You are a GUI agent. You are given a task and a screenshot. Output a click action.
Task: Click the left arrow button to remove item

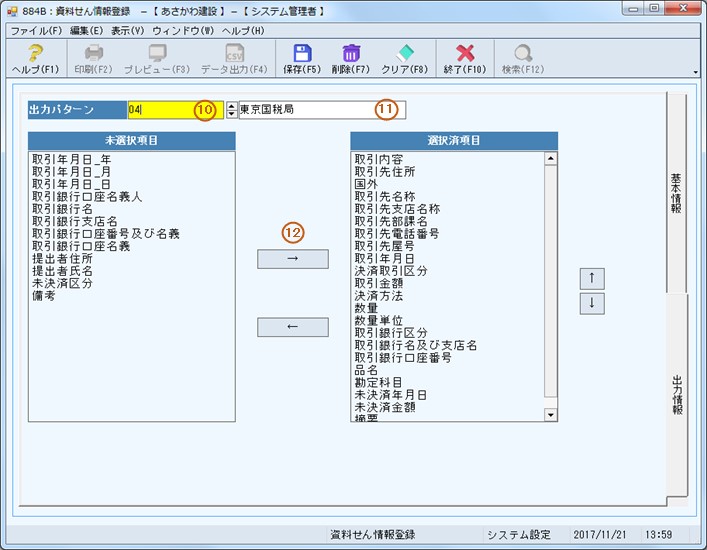(x=292, y=327)
